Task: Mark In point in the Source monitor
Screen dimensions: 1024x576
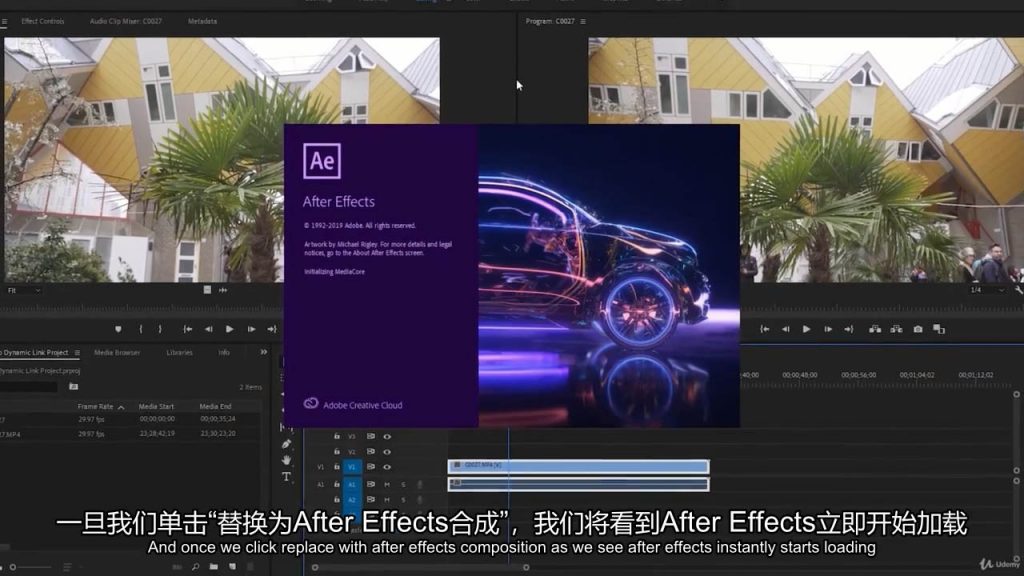Action: coord(140,329)
